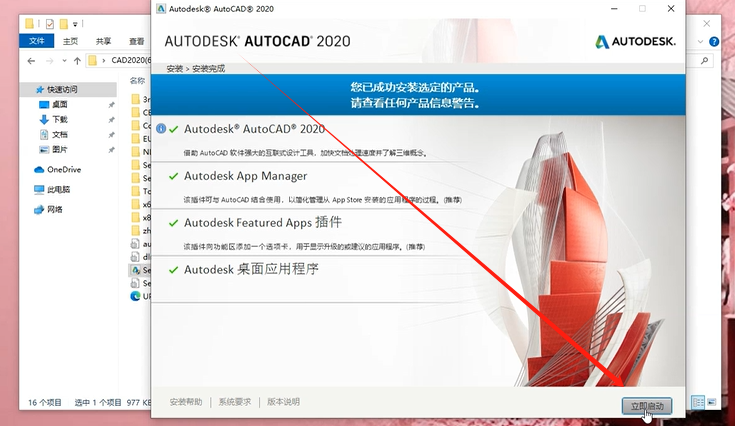Select the folder starting with Tc
735x426 pixels.
[141, 191]
